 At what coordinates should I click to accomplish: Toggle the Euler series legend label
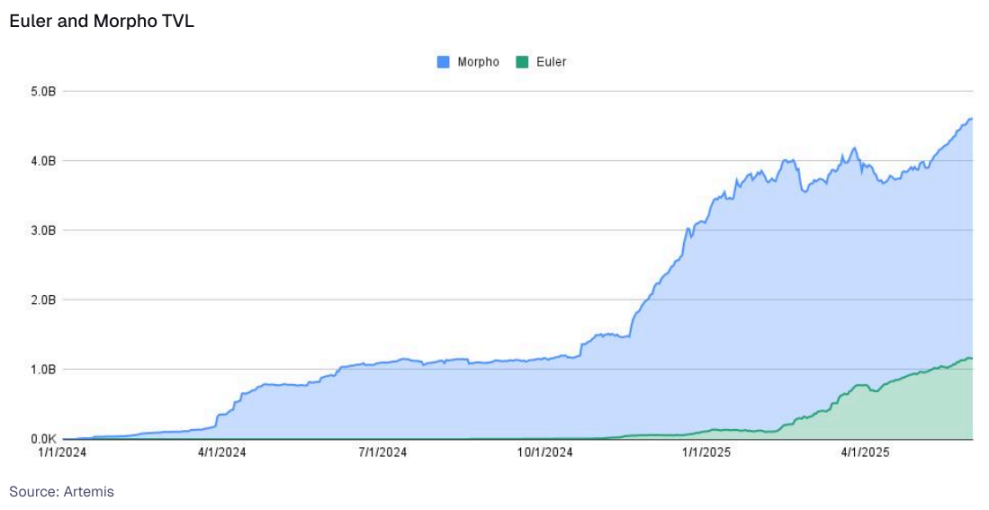point(551,62)
